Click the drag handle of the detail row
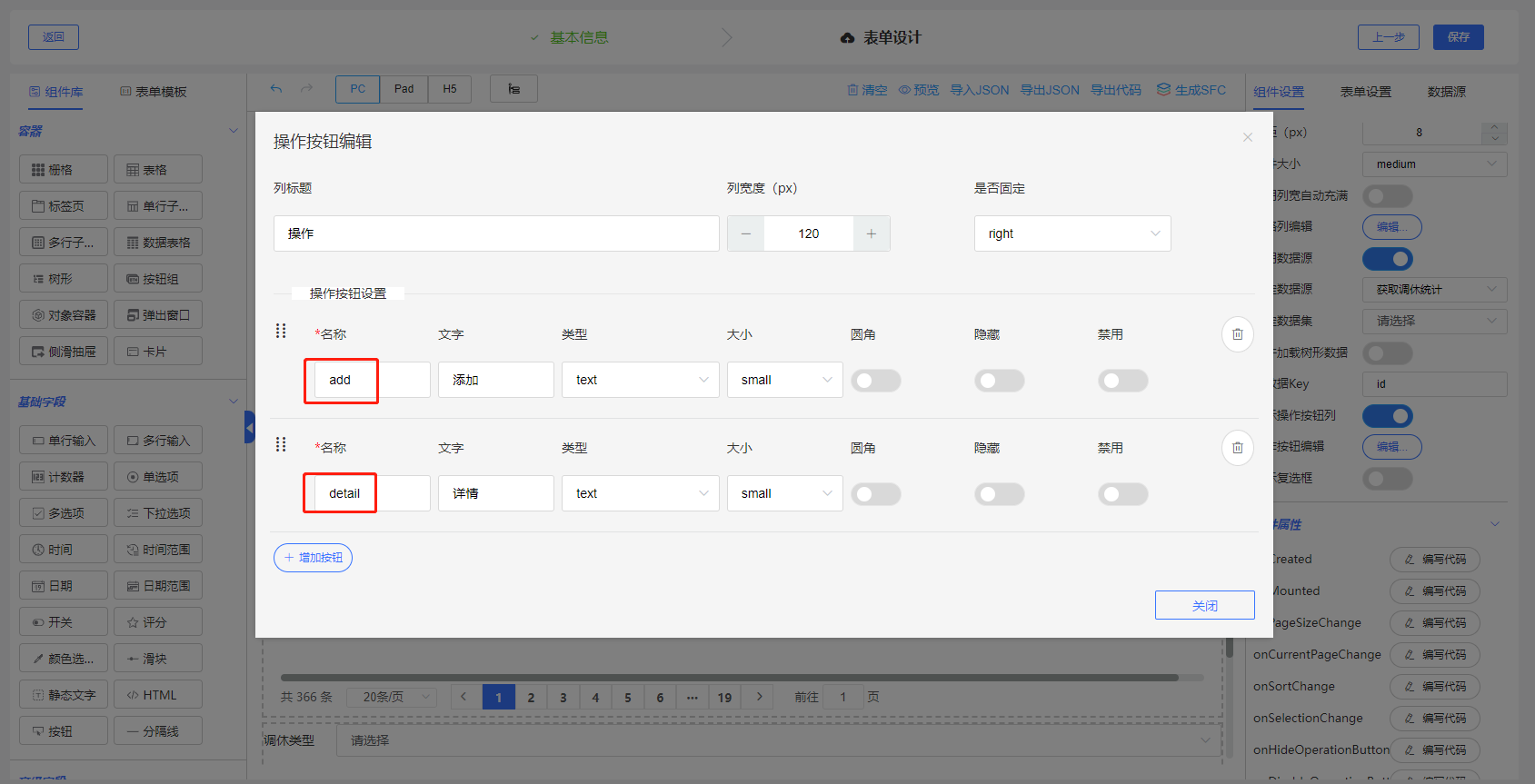This screenshot has width=1535, height=784. click(281, 444)
